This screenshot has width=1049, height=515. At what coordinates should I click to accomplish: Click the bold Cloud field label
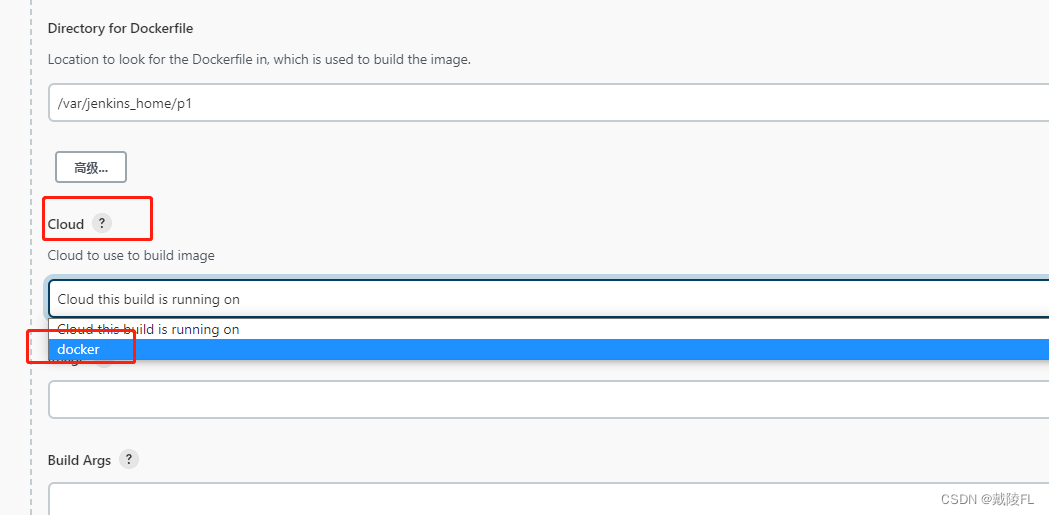pos(66,224)
